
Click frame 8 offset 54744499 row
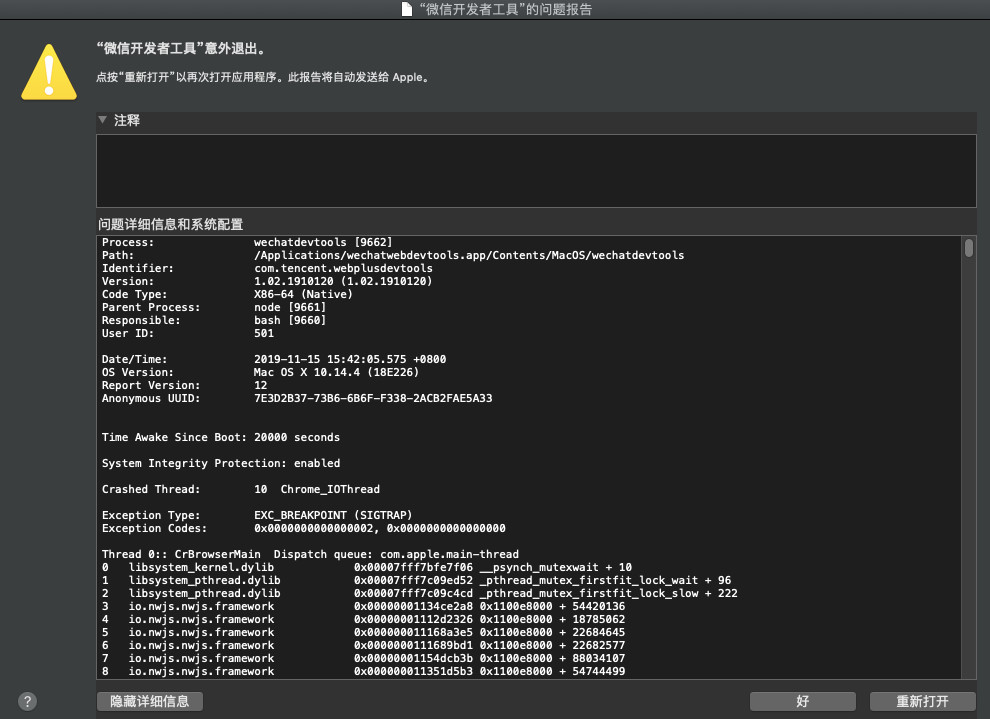364,671
